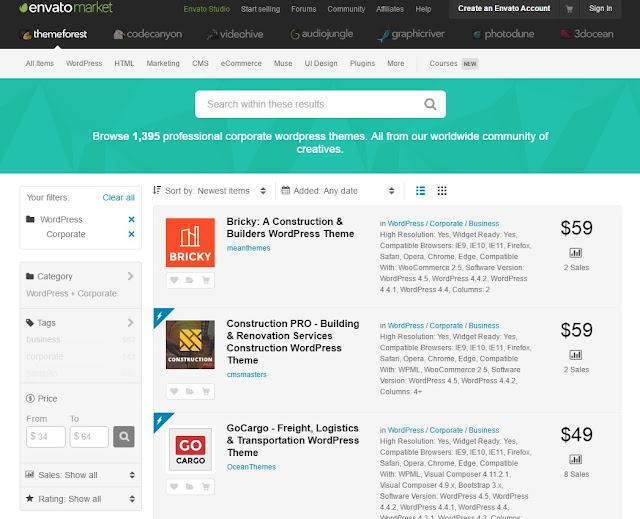The height and width of the screenshot is (519, 640).
Task: Go to videohive marketplace
Action: [235, 34]
